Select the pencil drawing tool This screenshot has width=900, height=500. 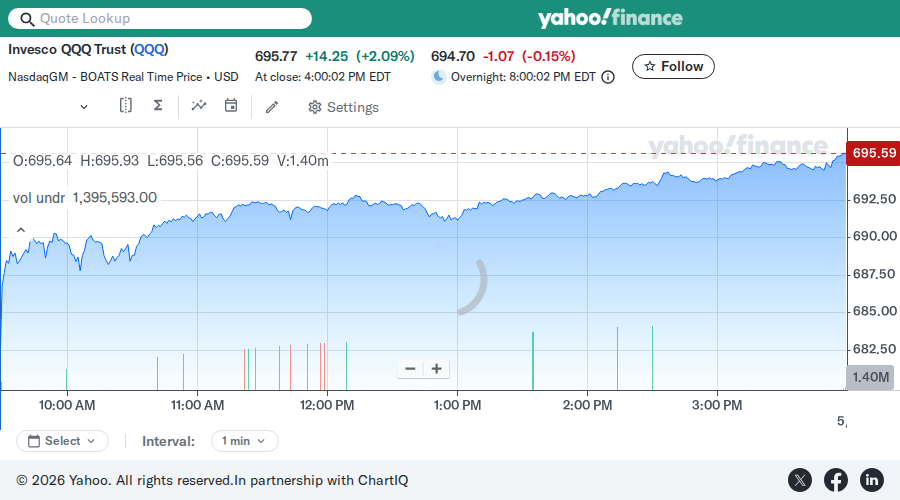tap(272, 107)
